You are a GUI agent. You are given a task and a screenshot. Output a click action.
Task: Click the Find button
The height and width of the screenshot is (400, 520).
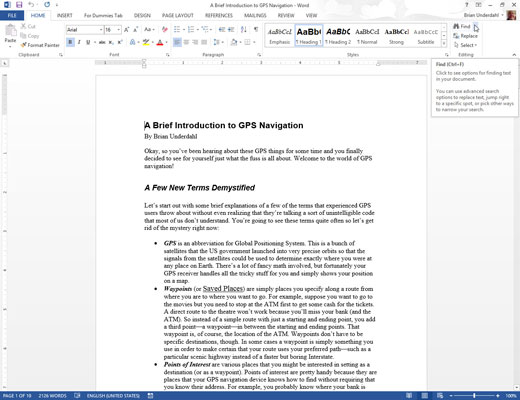(462, 26)
